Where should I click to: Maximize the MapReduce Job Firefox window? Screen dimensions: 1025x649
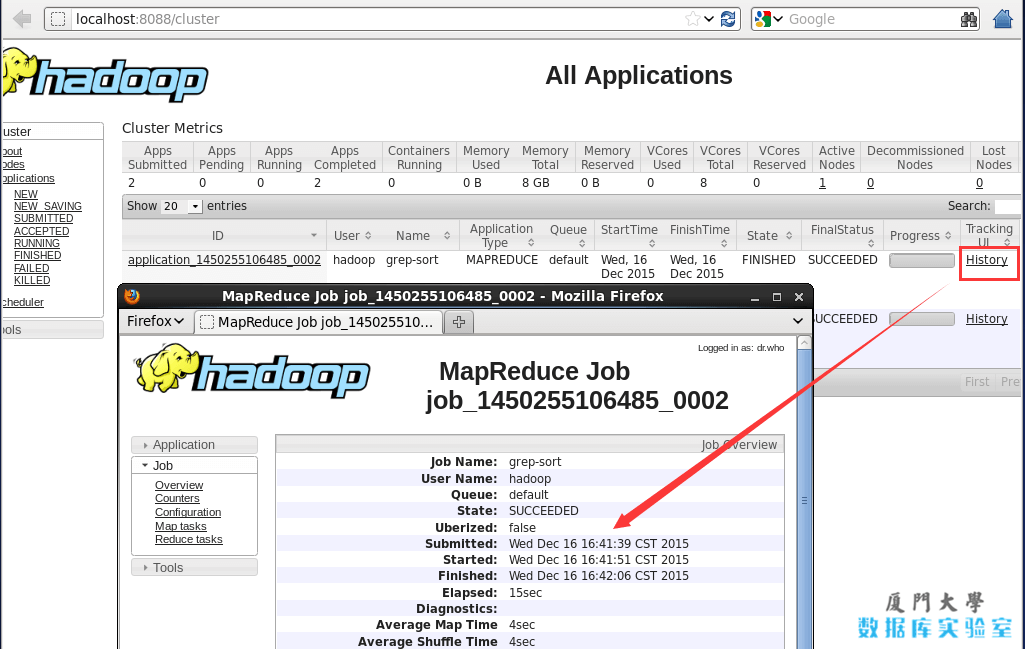(x=777, y=297)
